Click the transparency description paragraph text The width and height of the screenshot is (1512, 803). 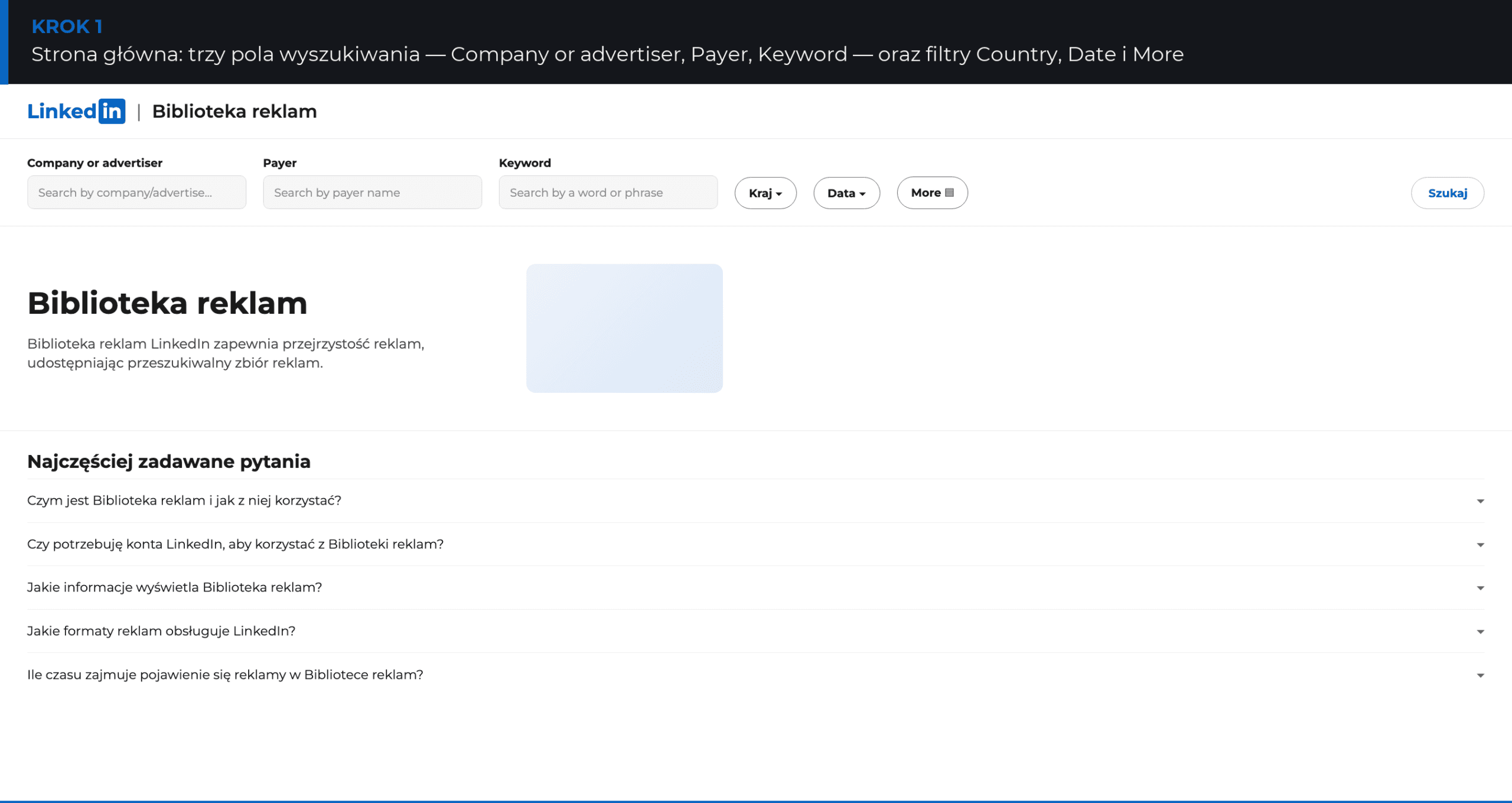coord(226,353)
